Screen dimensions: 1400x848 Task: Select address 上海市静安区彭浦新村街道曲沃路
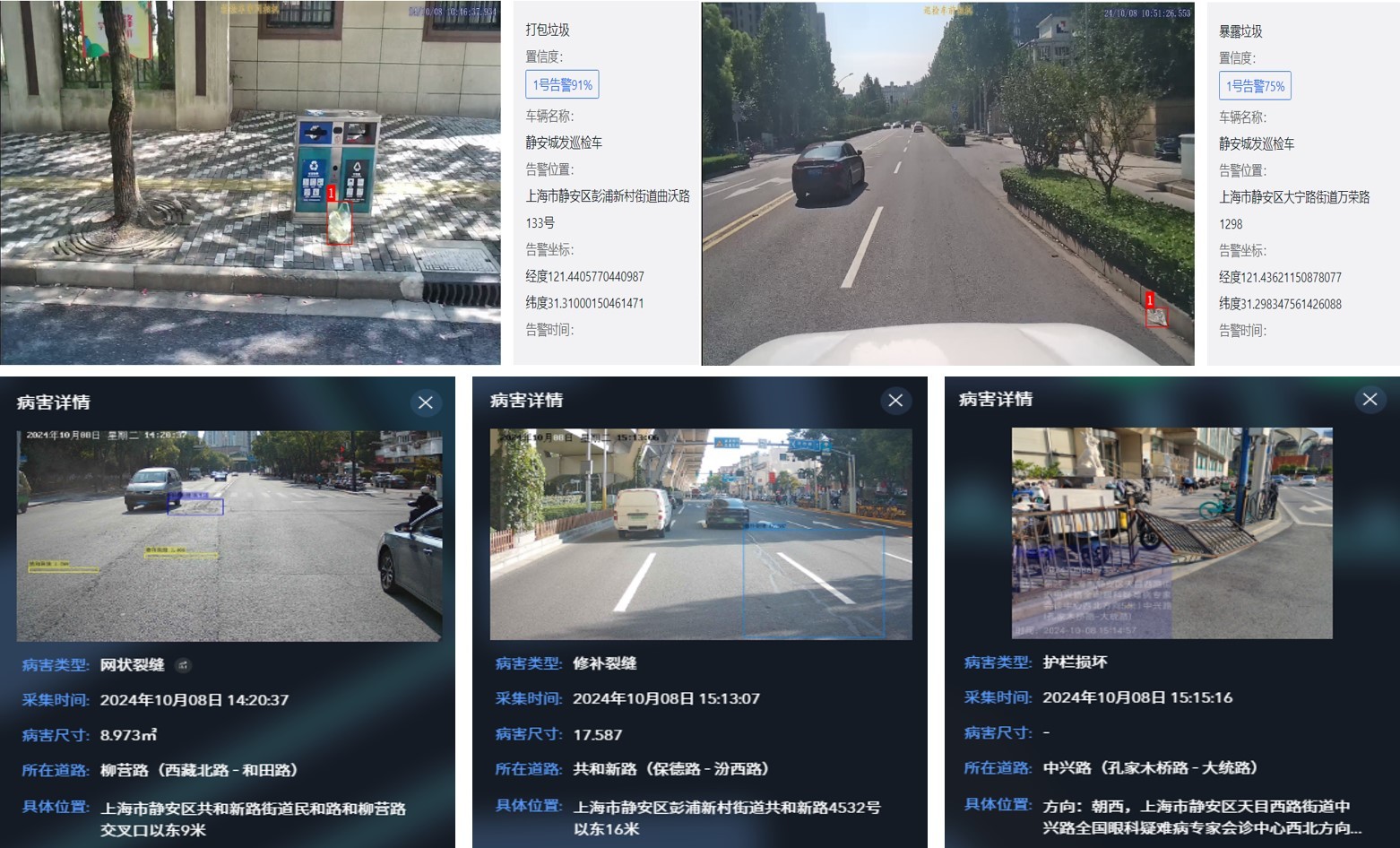(608, 196)
